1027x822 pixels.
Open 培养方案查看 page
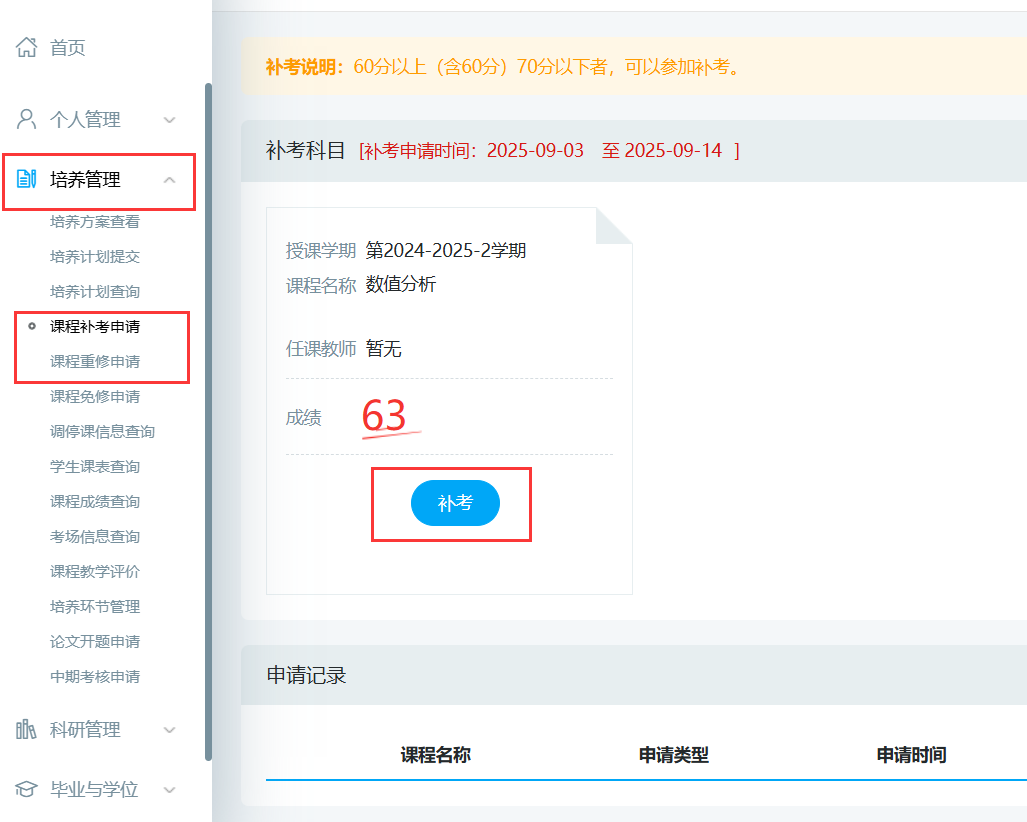(x=95, y=222)
